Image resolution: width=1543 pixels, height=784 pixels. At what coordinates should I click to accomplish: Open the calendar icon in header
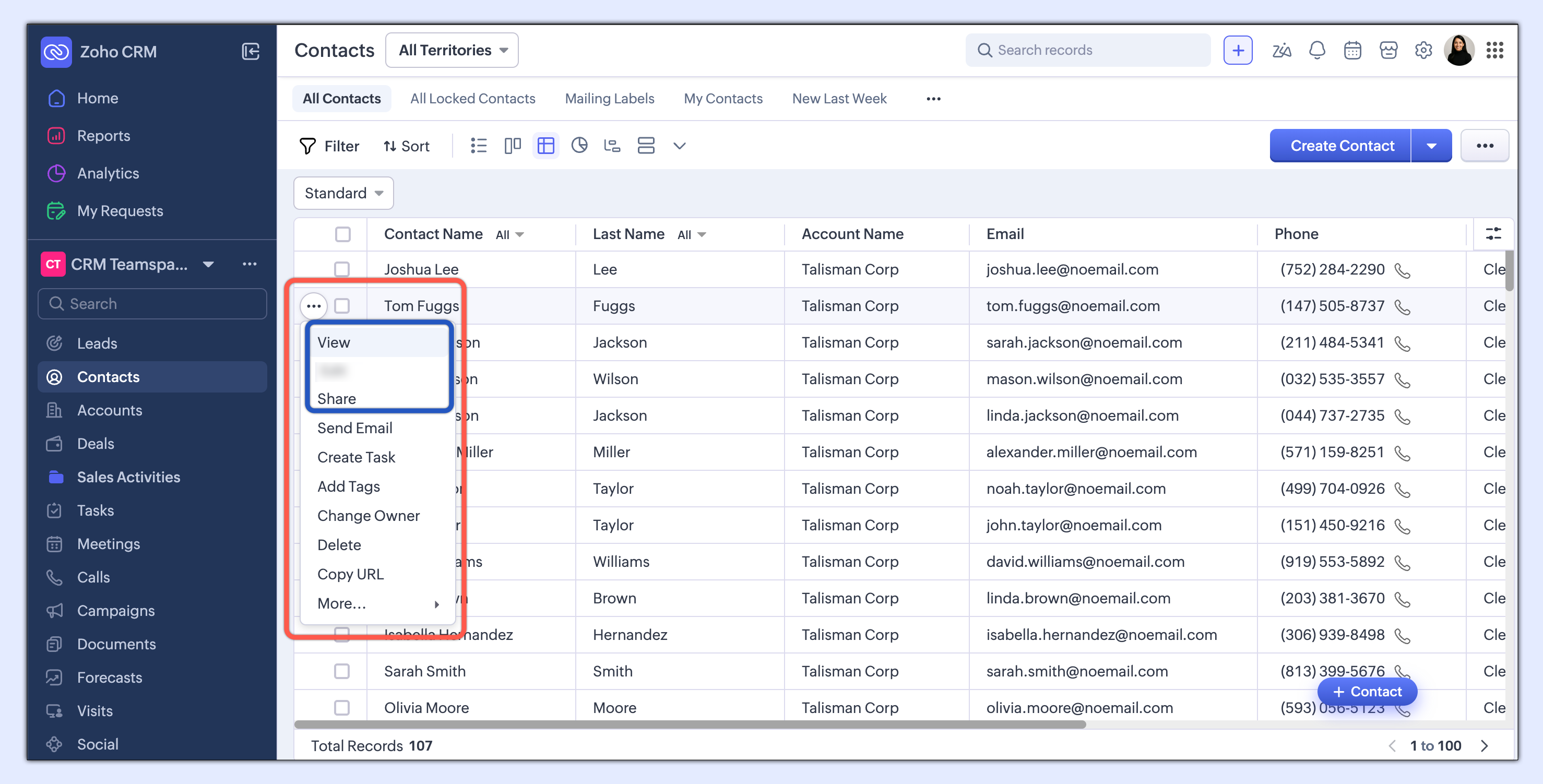pyautogui.click(x=1352, y=50)
